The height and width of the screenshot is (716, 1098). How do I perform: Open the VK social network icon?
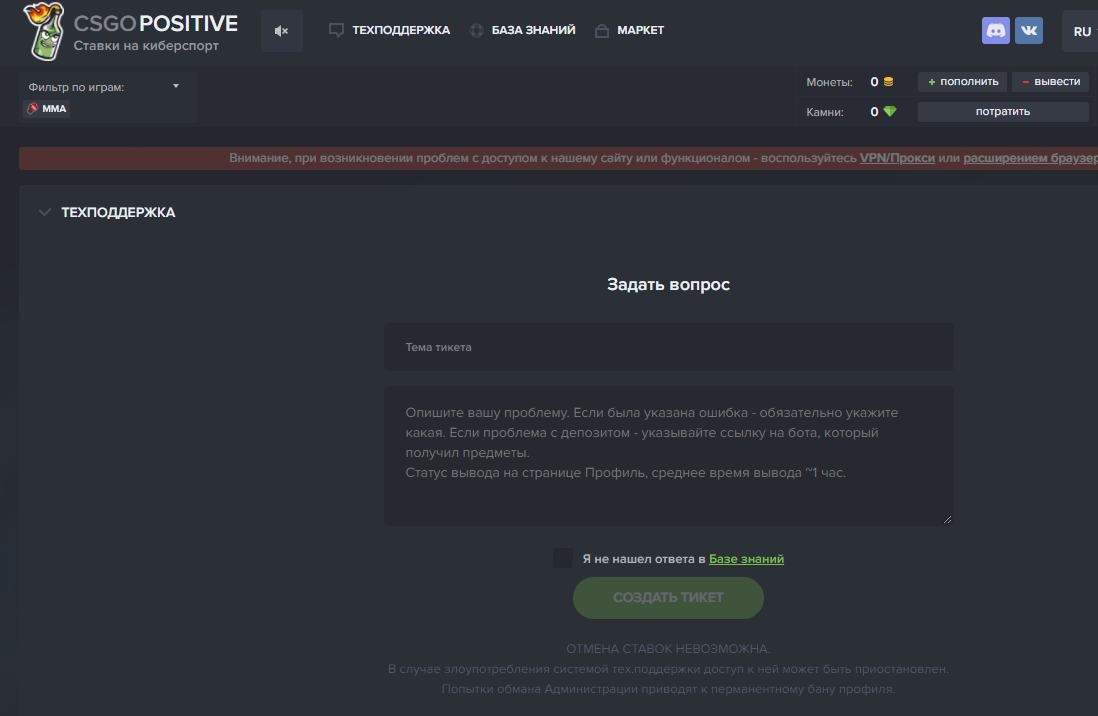pyautogui.click(x=1029, y=31)
